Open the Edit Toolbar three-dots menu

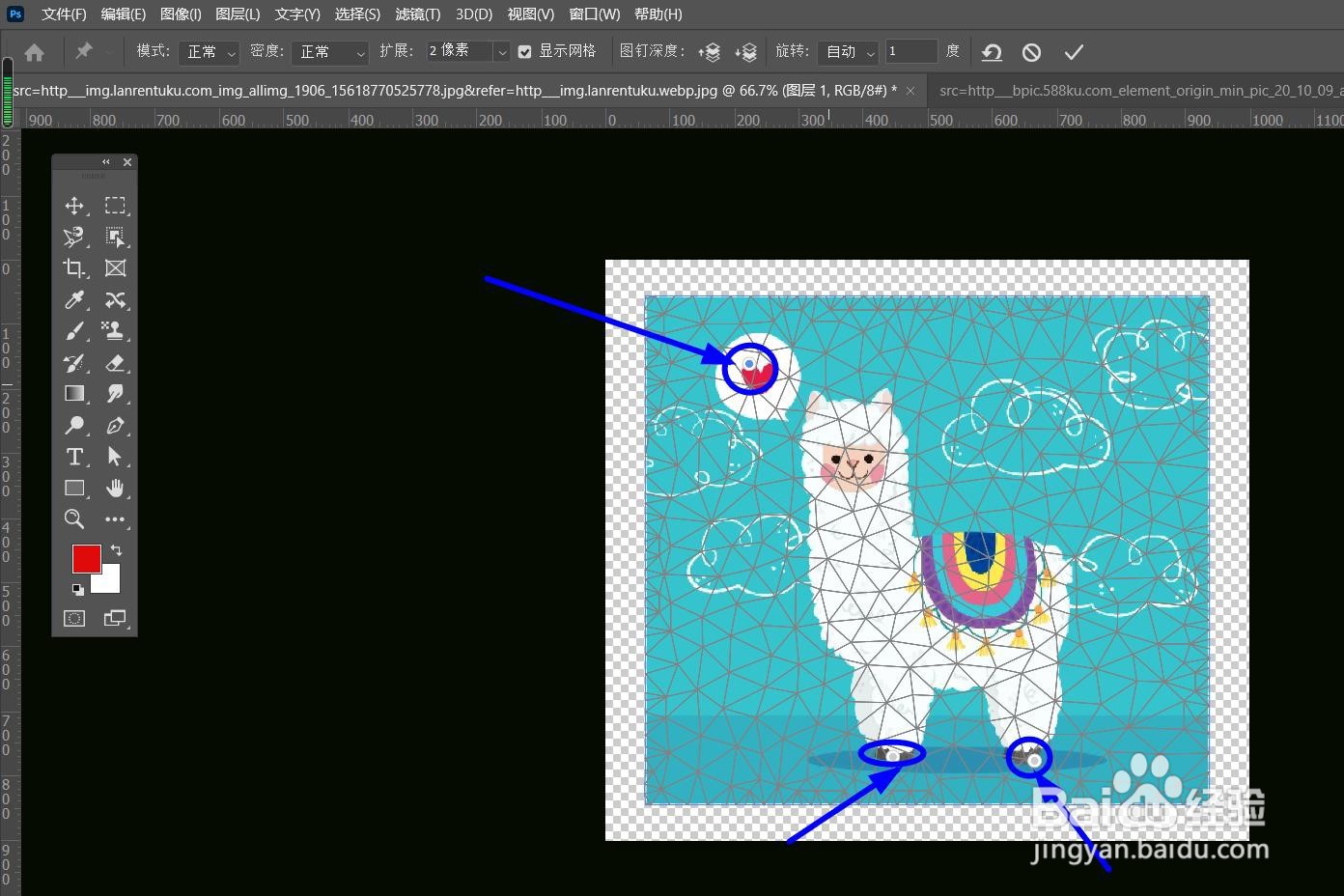click(x=115, y=519)
